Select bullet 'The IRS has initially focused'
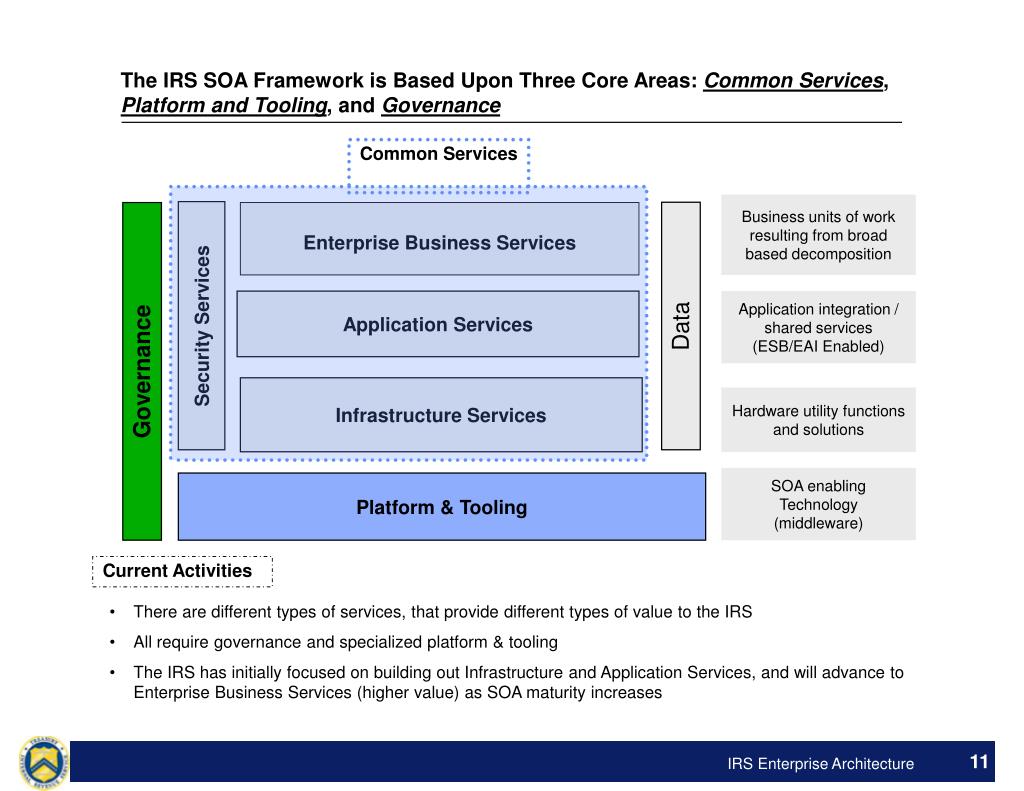The height and width of the screenshot is (791, 1024). pyautogui.click(x=519, y=682)
